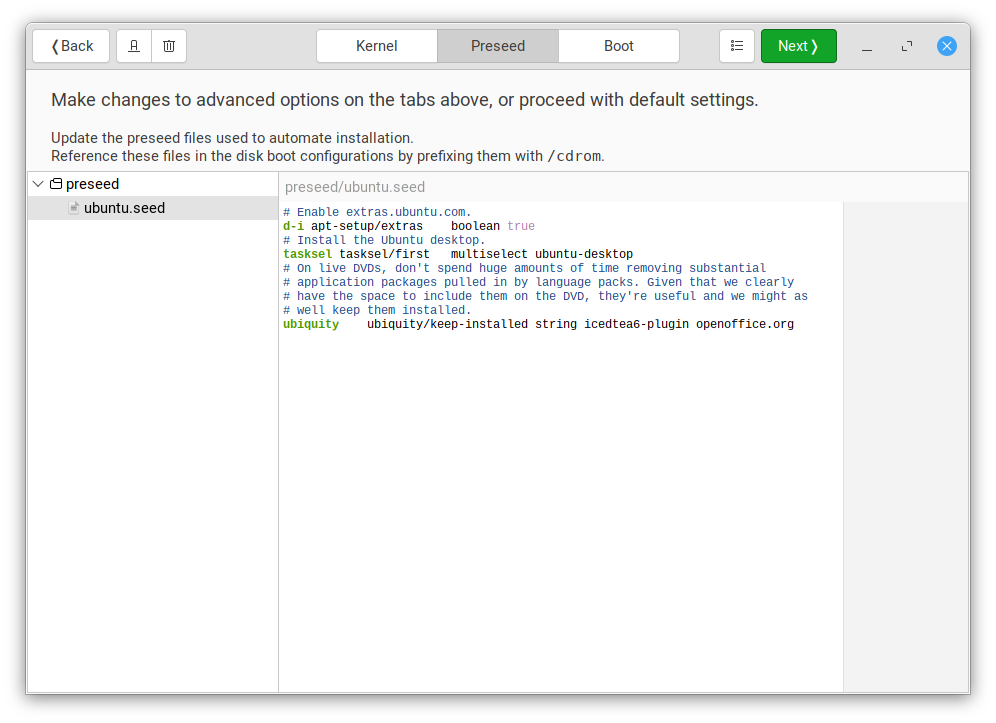Collapse the preseed folder tree arrow

point(38,184)
